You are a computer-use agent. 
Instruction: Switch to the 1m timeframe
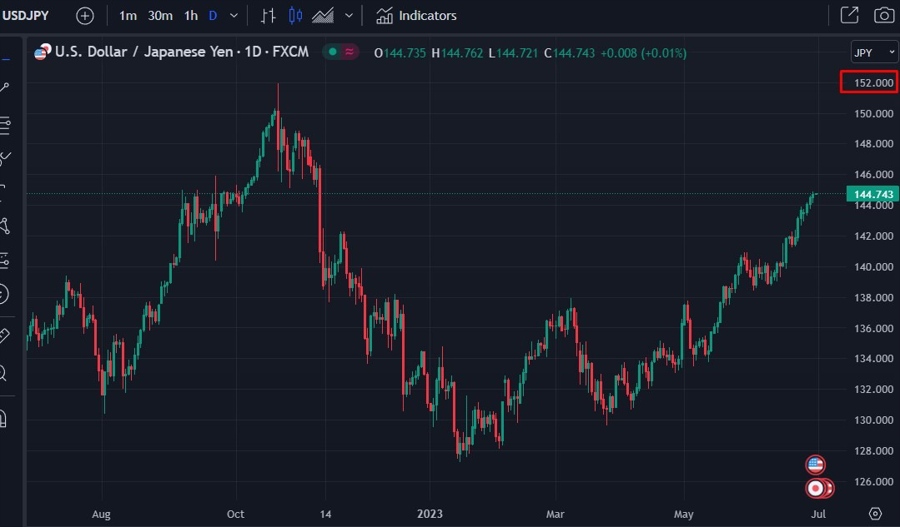127,16
